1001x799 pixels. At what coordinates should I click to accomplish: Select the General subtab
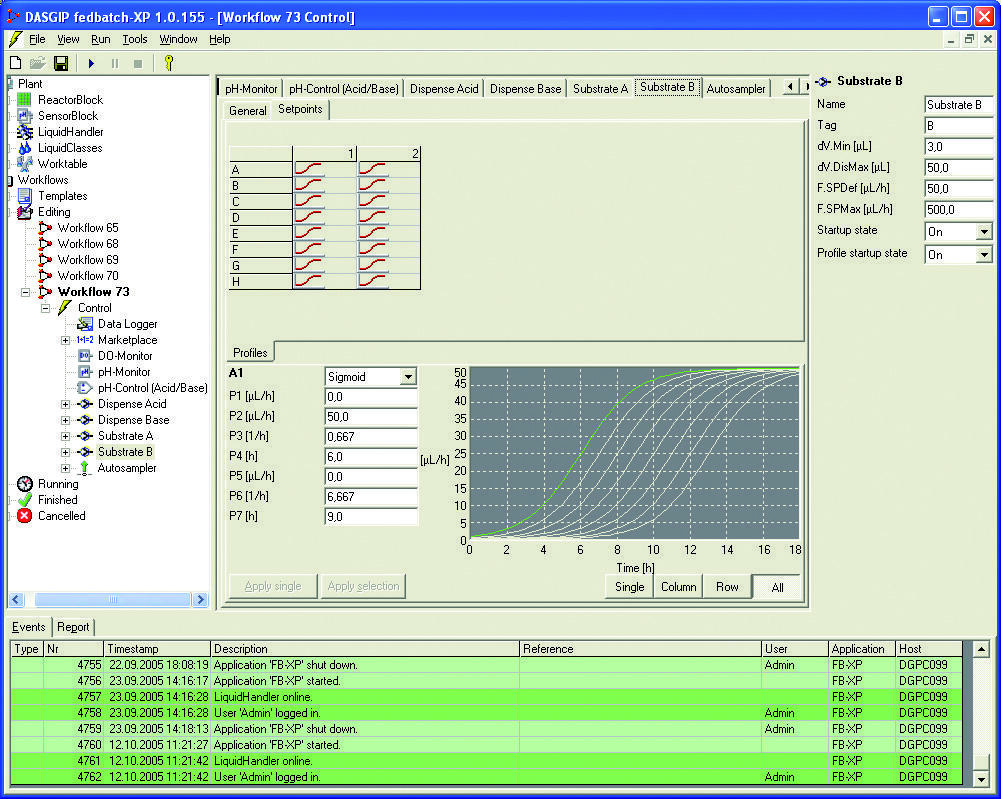[247, 110]
